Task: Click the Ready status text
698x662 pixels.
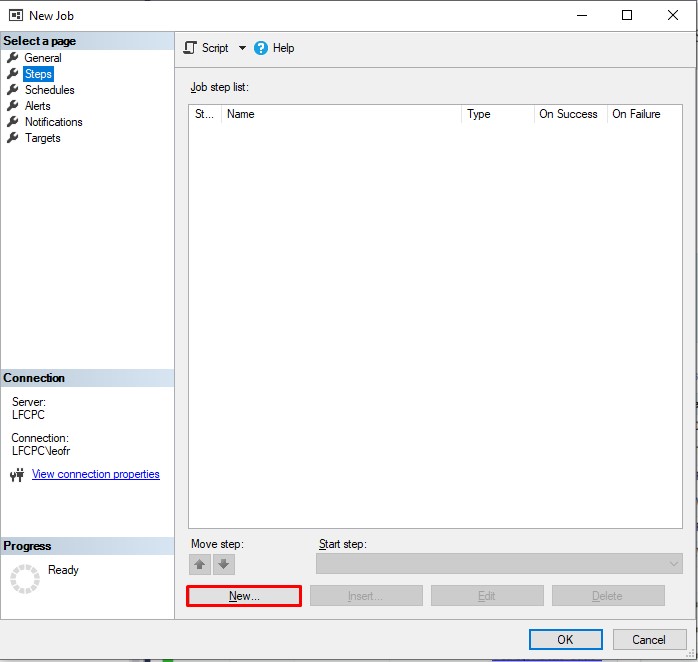Action: point(63,570)
